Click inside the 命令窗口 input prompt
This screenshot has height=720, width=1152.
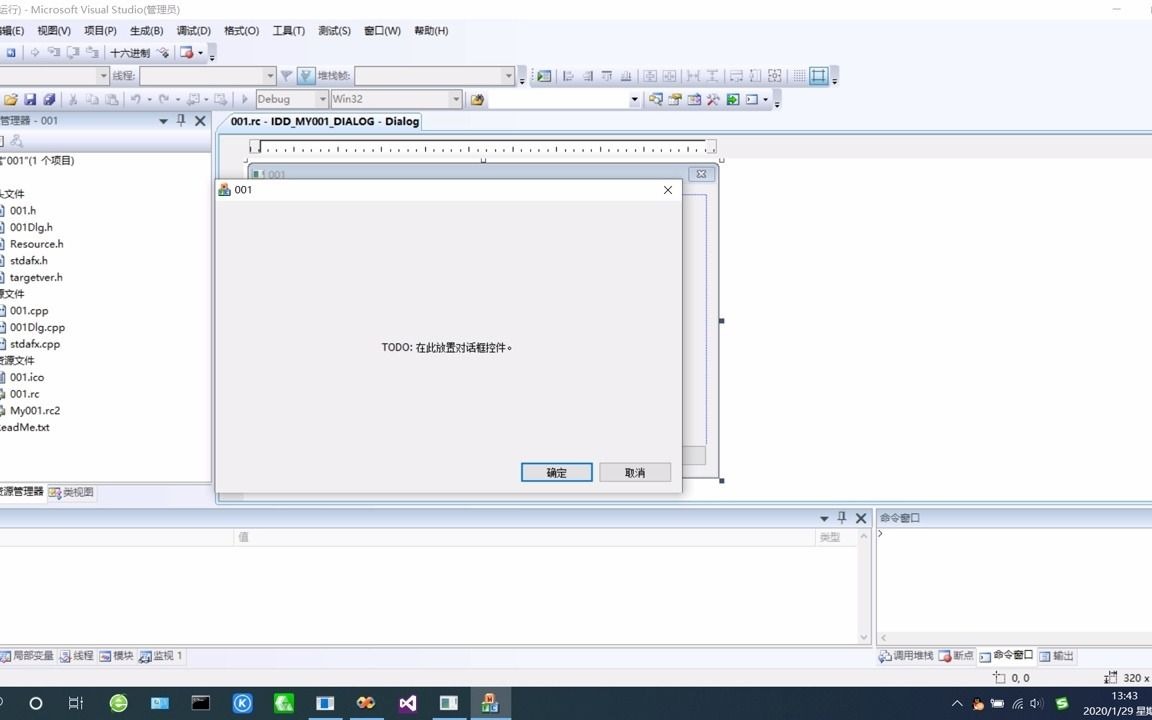[950, 533]
